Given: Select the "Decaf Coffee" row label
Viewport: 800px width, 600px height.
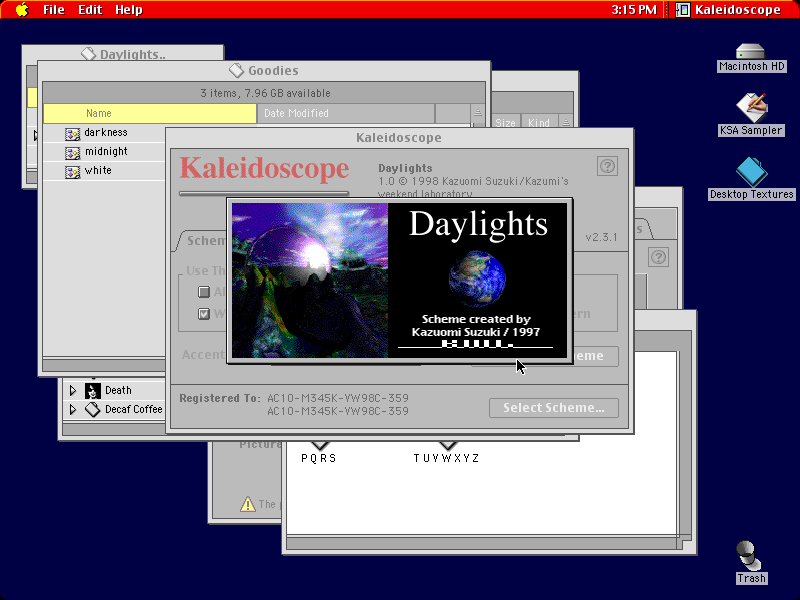Looking at the screenshot, I should tap(134, 409).
